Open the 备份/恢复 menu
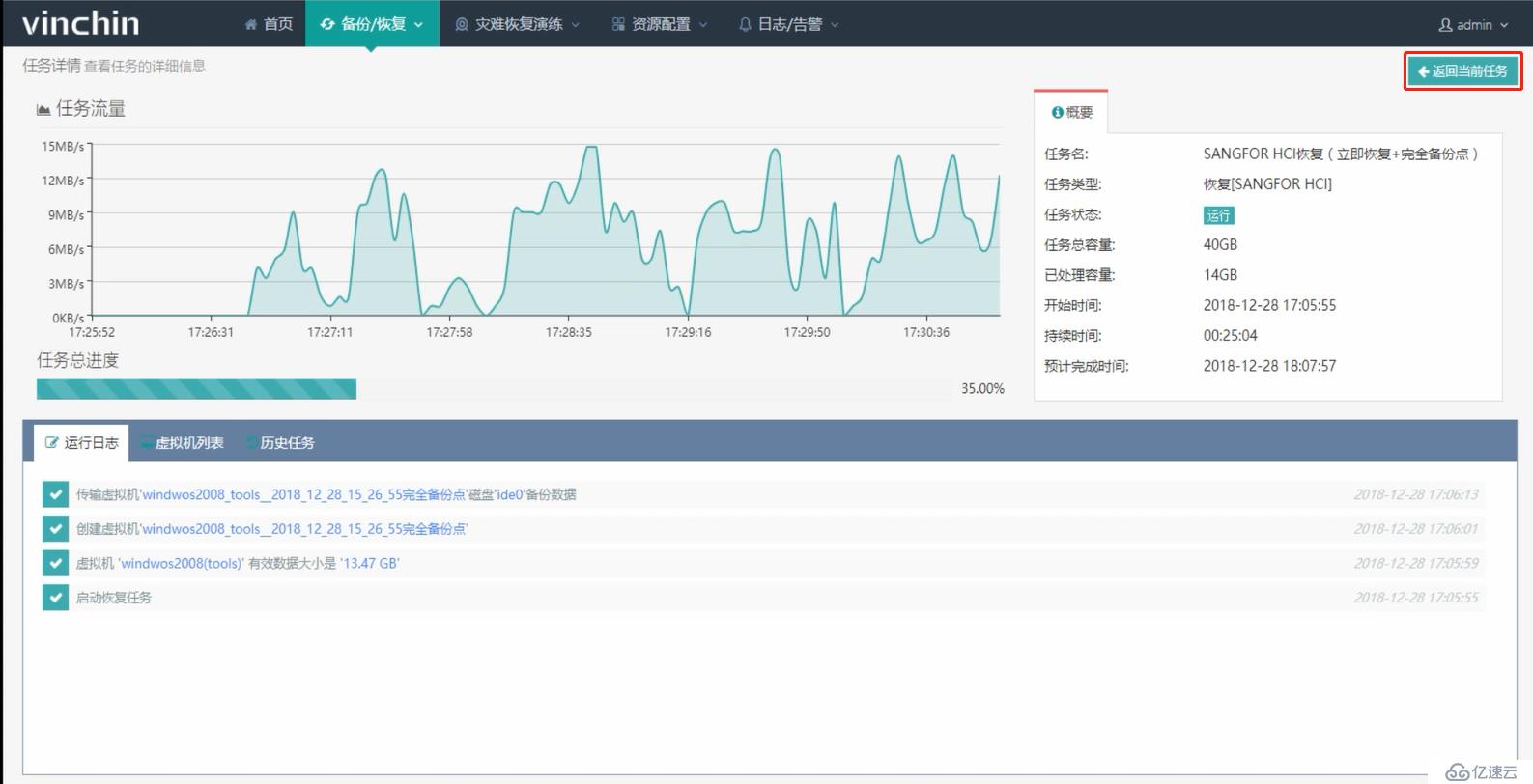Viewport: 1533px width, 784px height. click(372, 24)
